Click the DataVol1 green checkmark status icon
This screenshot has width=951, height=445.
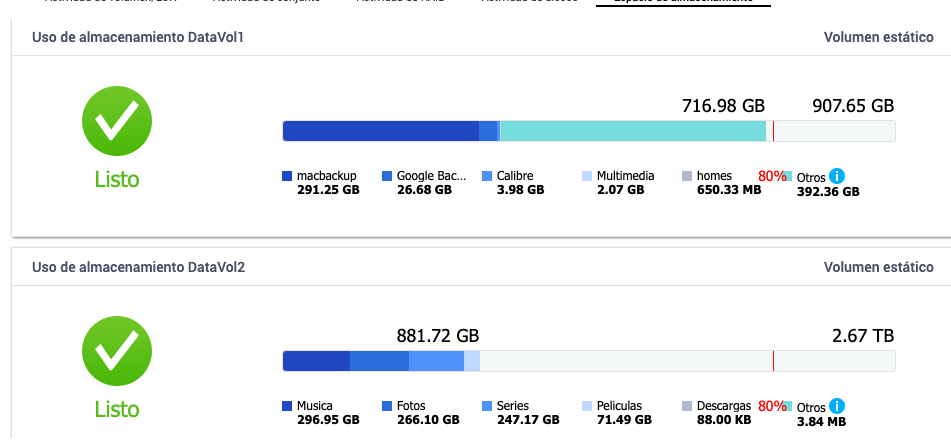[x=117, y=120]
